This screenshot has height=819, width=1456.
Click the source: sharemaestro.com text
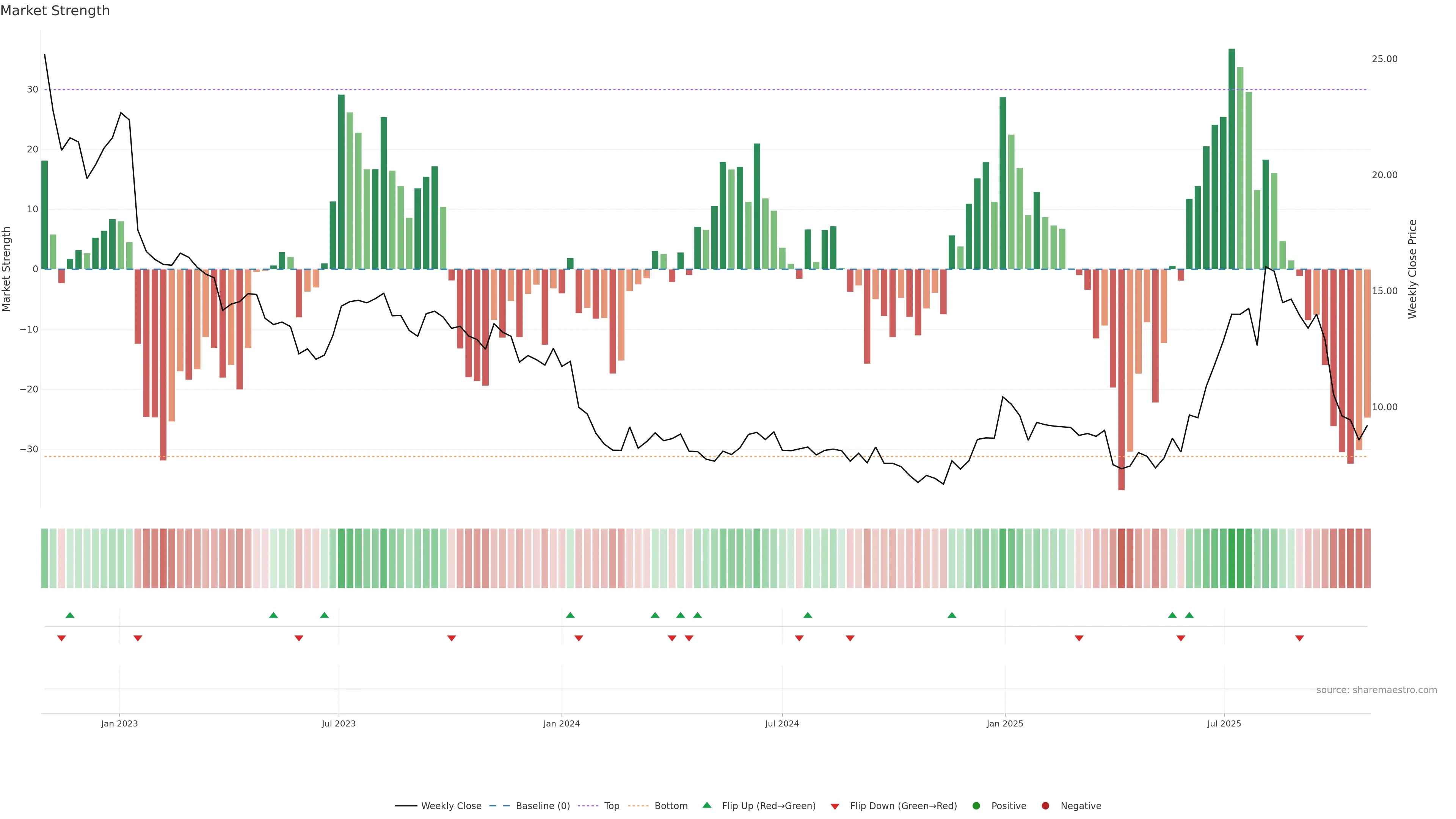1376,690
